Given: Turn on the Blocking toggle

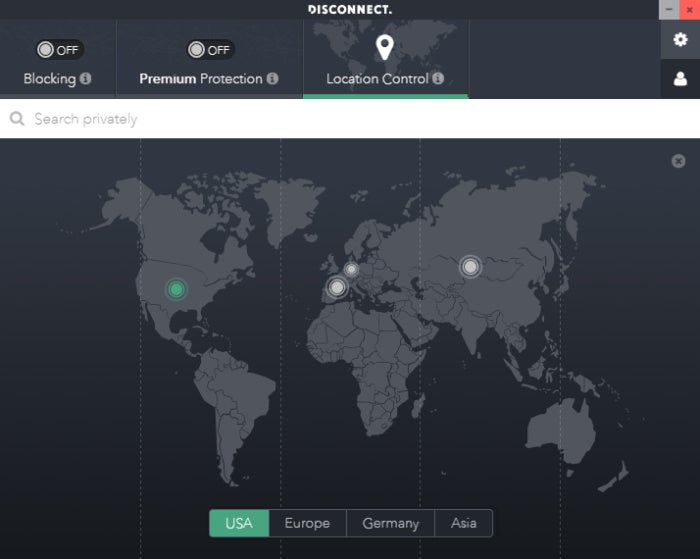Looking at the screenshot, I should click(x=59, y=50).
